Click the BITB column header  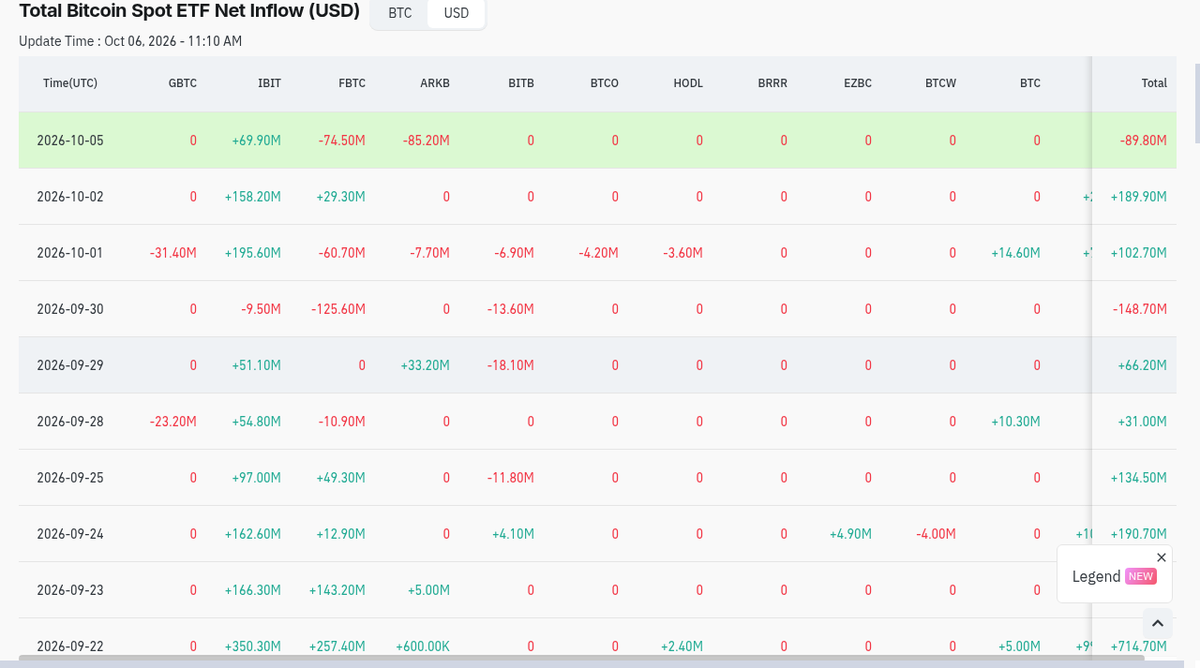(521, 83)
